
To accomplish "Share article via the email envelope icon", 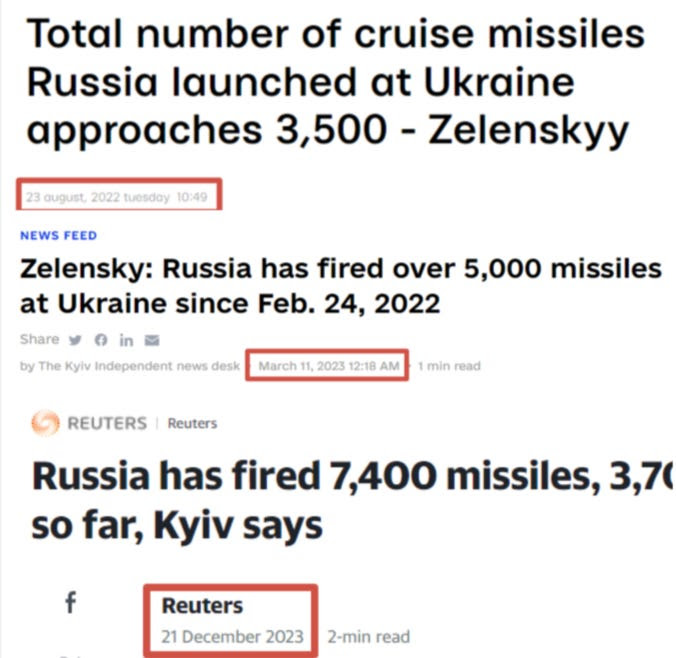I will [x=152, y=340].
